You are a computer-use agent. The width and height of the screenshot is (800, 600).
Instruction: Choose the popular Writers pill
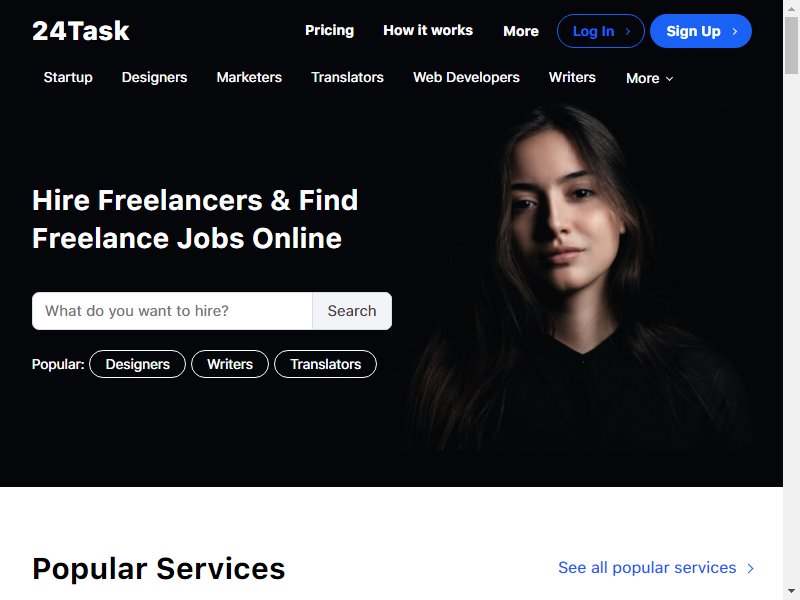tap(230, 364)
